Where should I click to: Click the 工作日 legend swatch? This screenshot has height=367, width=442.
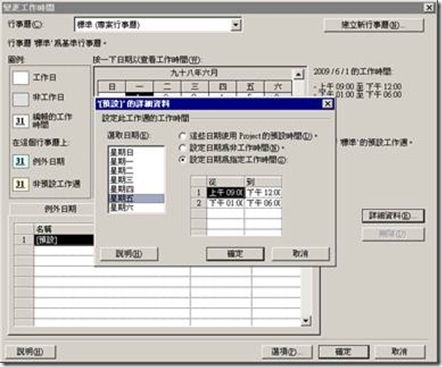point(21,78)
